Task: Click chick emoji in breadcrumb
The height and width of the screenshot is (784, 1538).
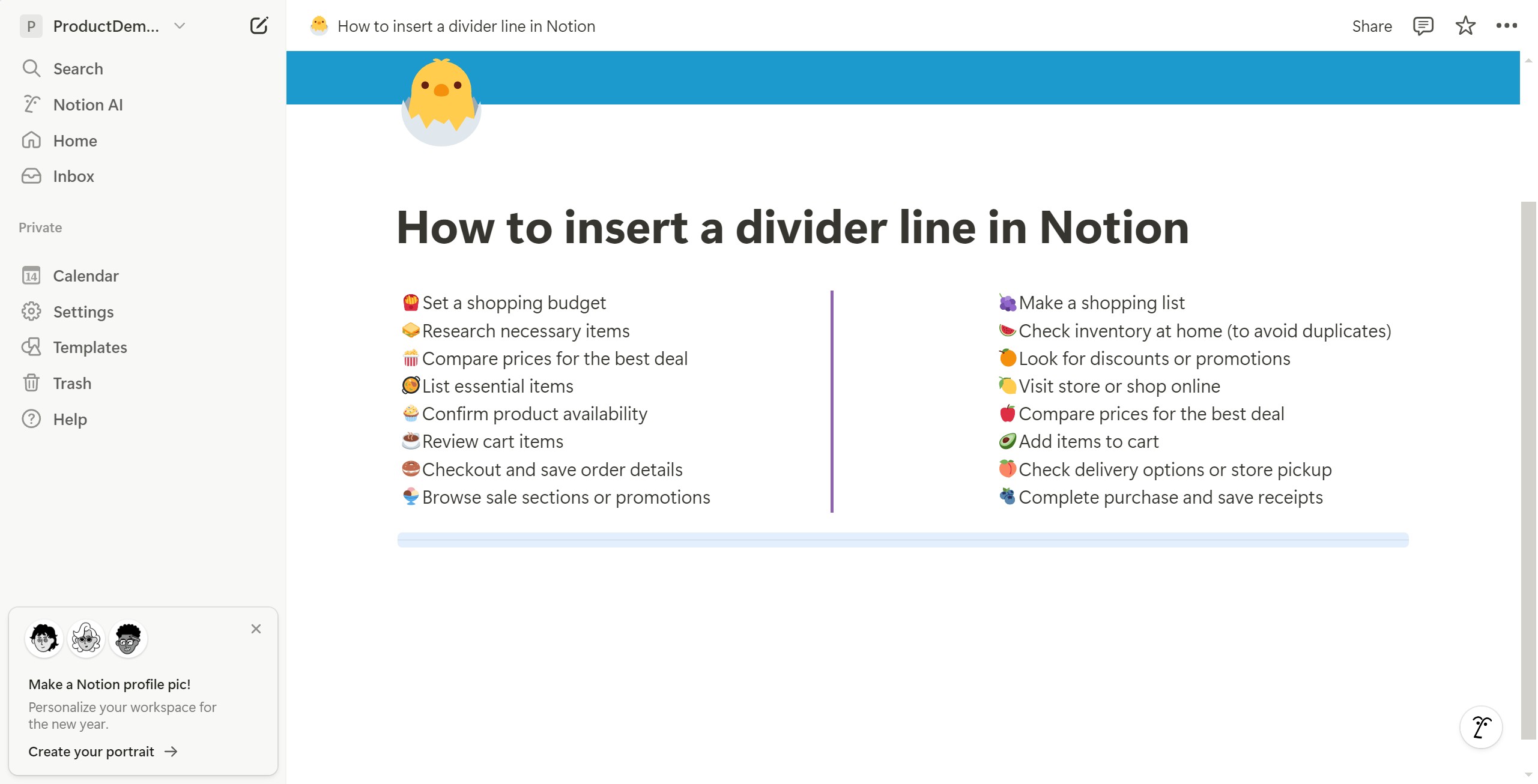Action: pyautogui.click(x=319, y=26)
